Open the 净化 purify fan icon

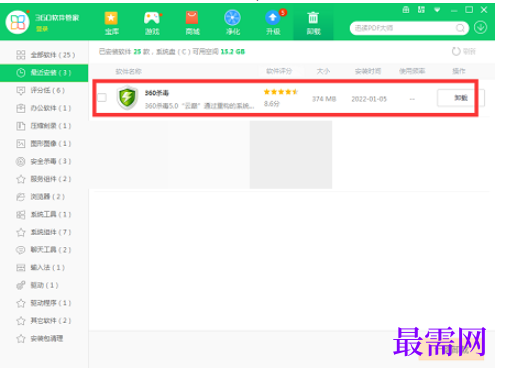tap(232, 18)
